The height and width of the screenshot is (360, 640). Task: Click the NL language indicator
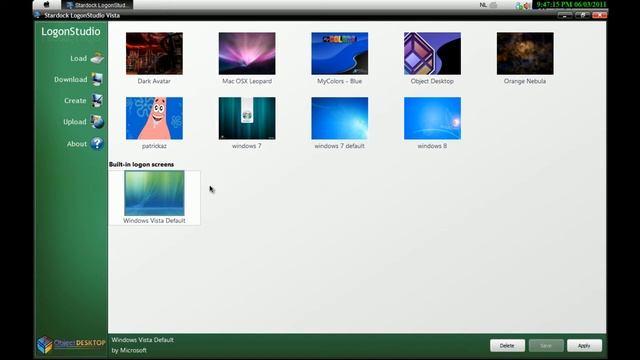483,5
